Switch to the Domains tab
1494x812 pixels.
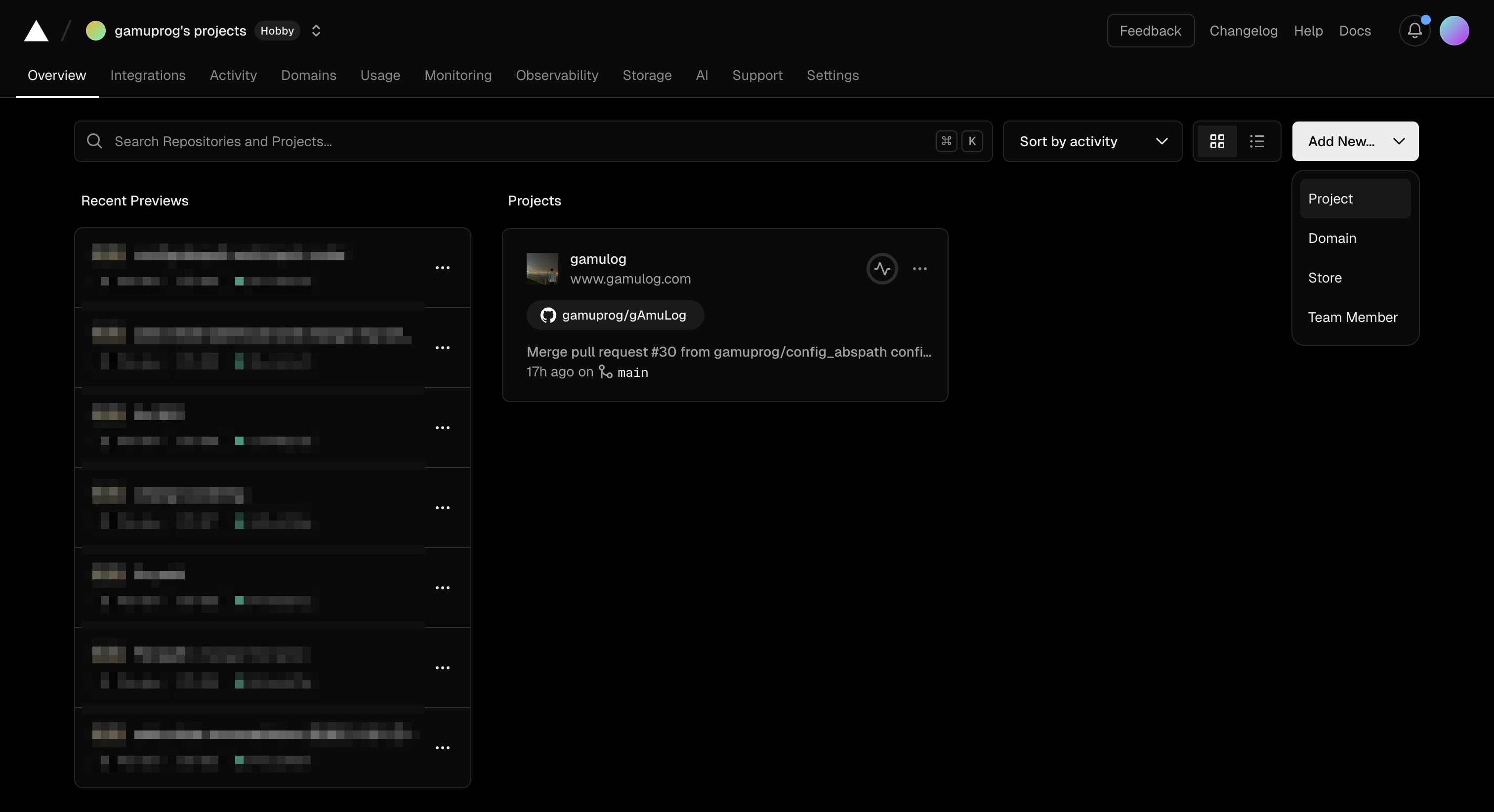[x=309, y=76]
